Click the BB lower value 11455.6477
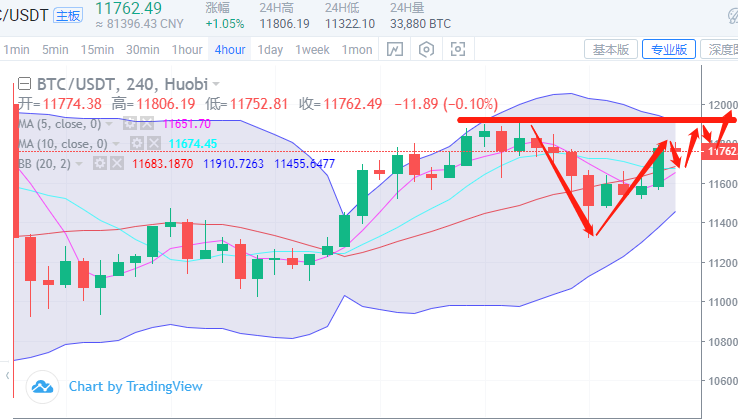The width and height of the screenshot is (738, 419). point(305,163)
